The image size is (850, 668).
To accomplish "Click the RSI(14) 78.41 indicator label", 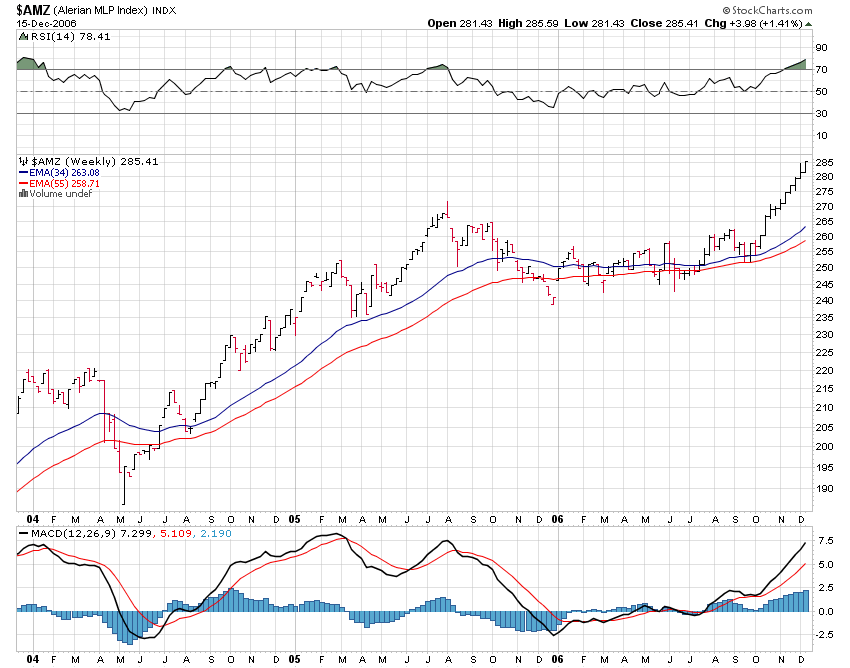I will pyautogui.click(x=70, y=36).
